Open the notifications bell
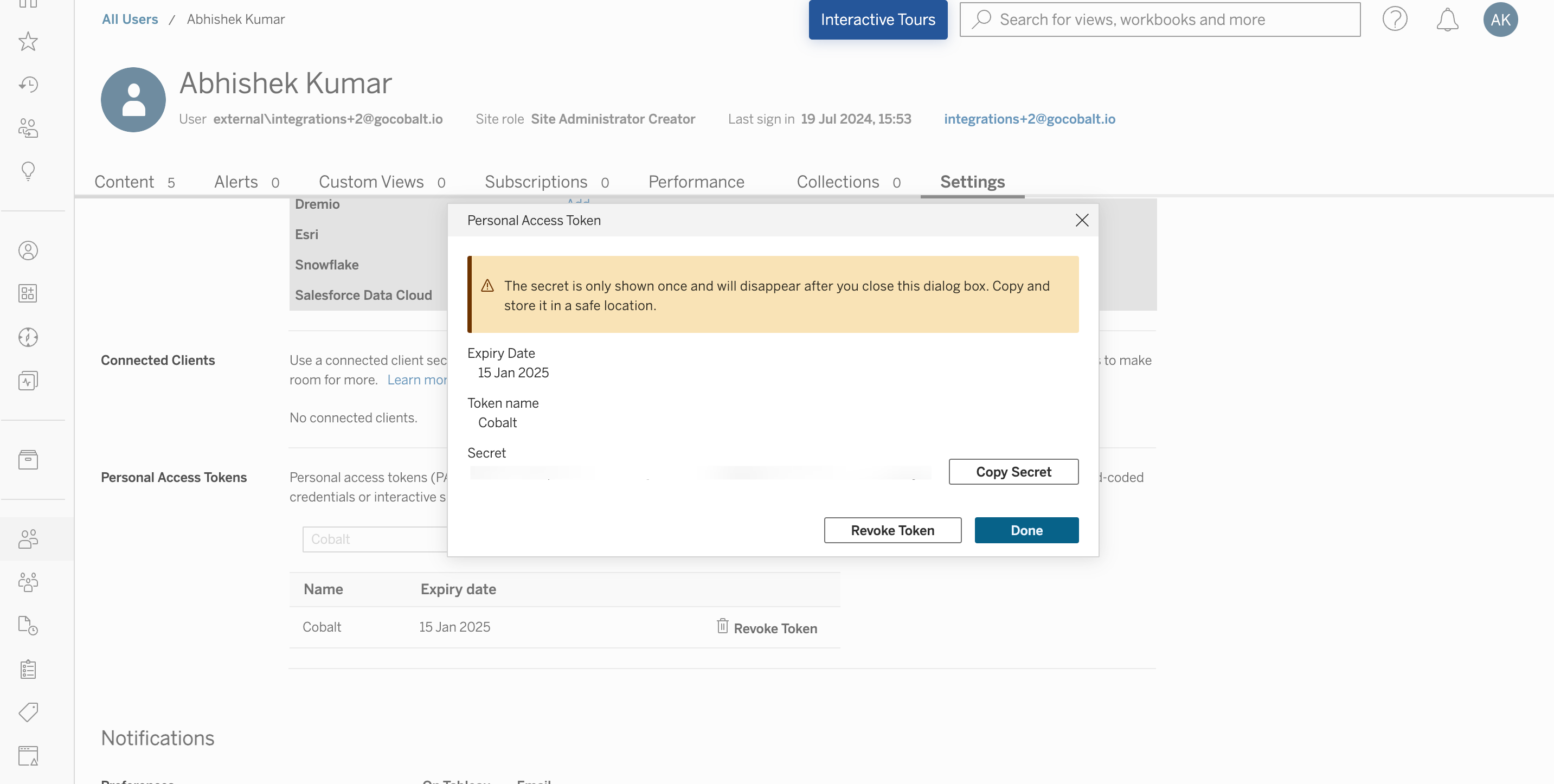 (1448, 20)
